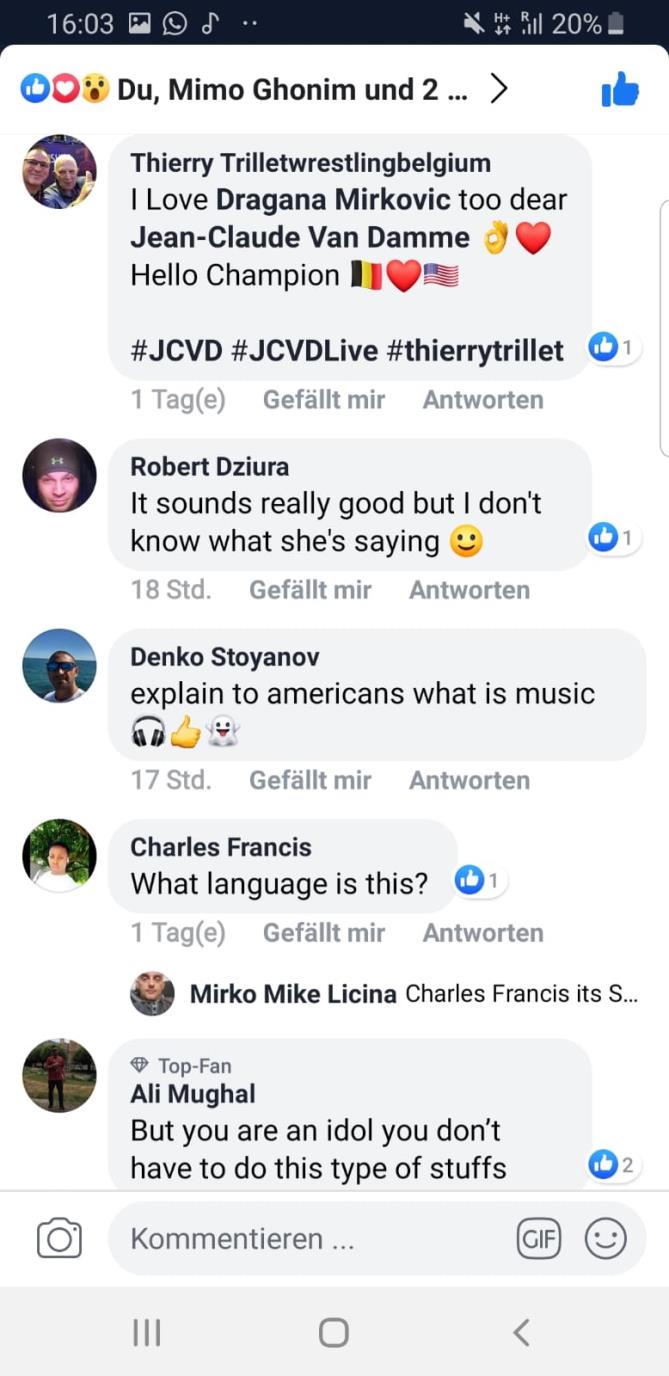Expand reactions list via the chevron arrow
The width and height of the screenshot is (669, 1376).
click(x=498, y=90)
